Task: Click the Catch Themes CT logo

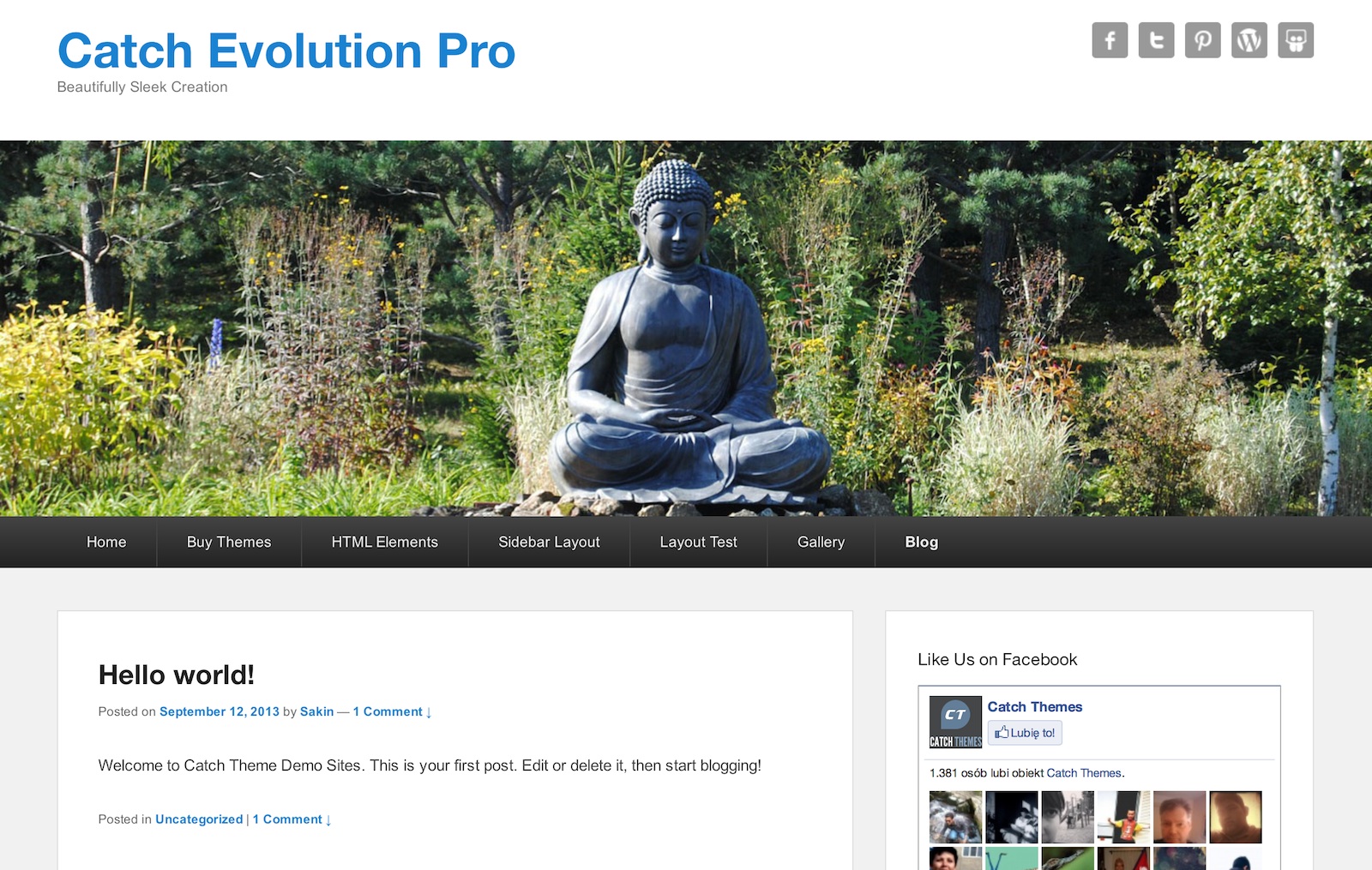Action: pos(955,723)
